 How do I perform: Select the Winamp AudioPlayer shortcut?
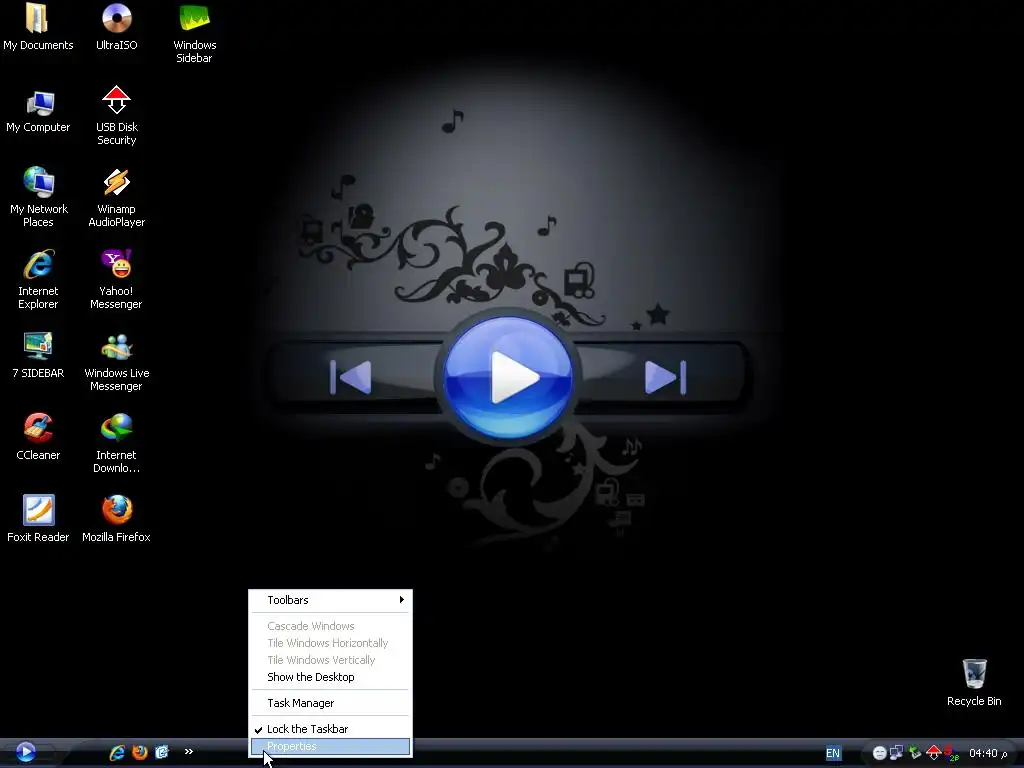pyautogui.click(x=116, y=182)
